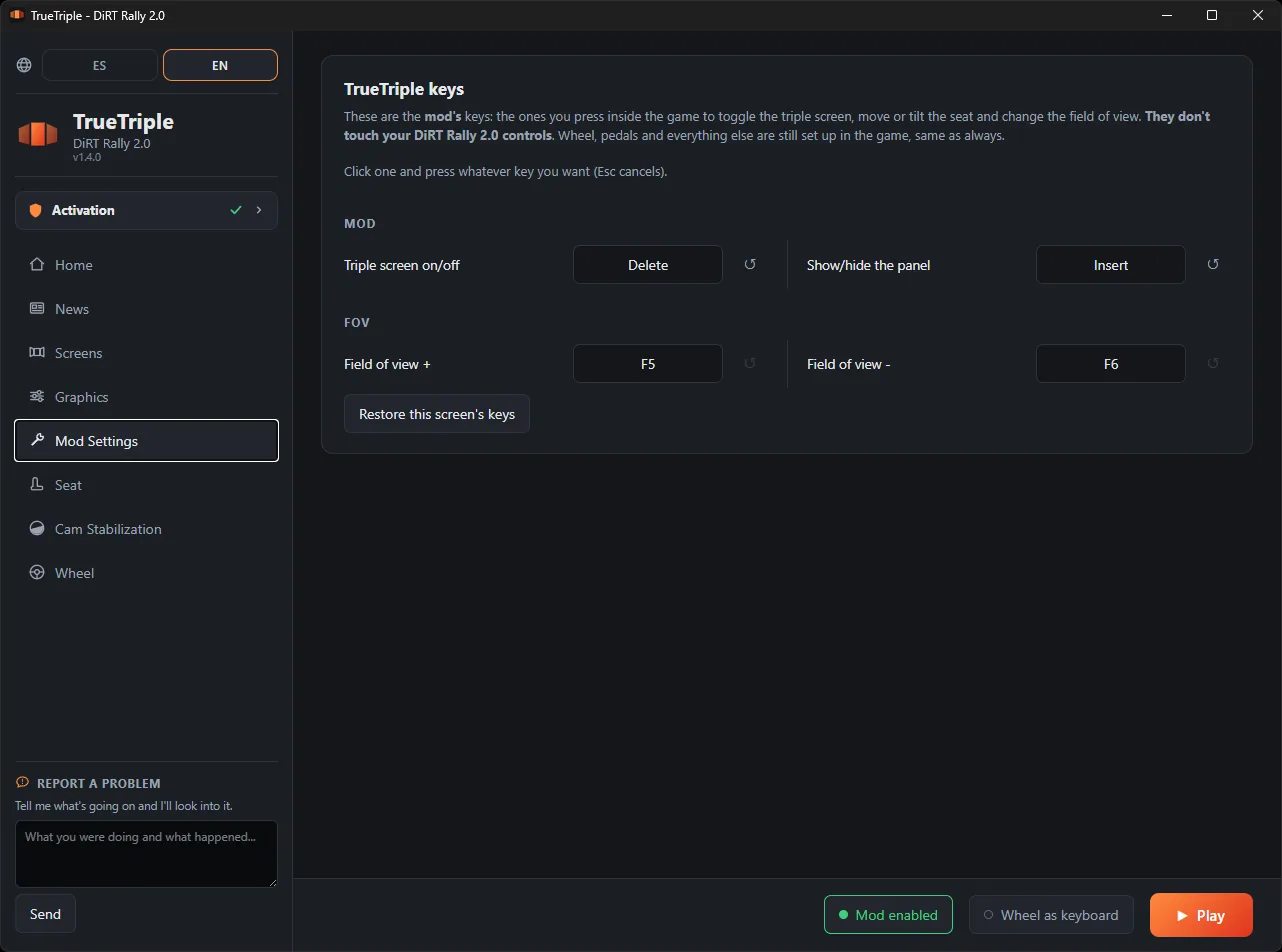Reset the Field of view - key
The image size is (1282, 952).
point(1213,364)
